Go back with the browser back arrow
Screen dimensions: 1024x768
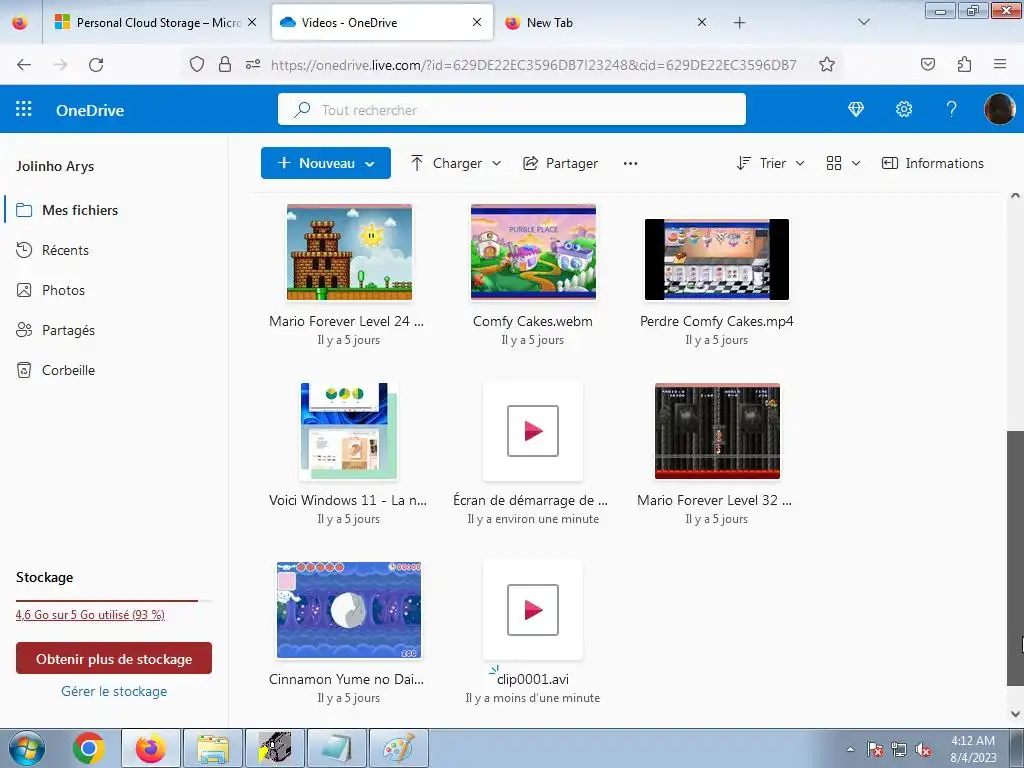pyautogui.click(x=24, y=64)
